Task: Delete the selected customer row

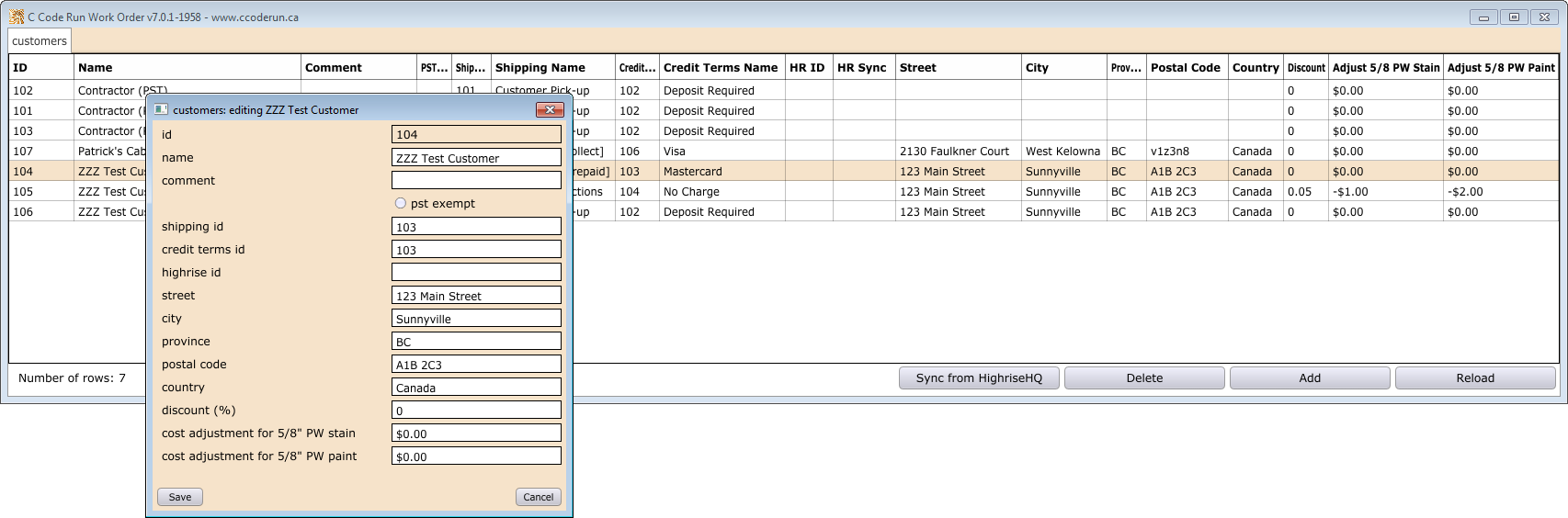Action: (1144, 378)
